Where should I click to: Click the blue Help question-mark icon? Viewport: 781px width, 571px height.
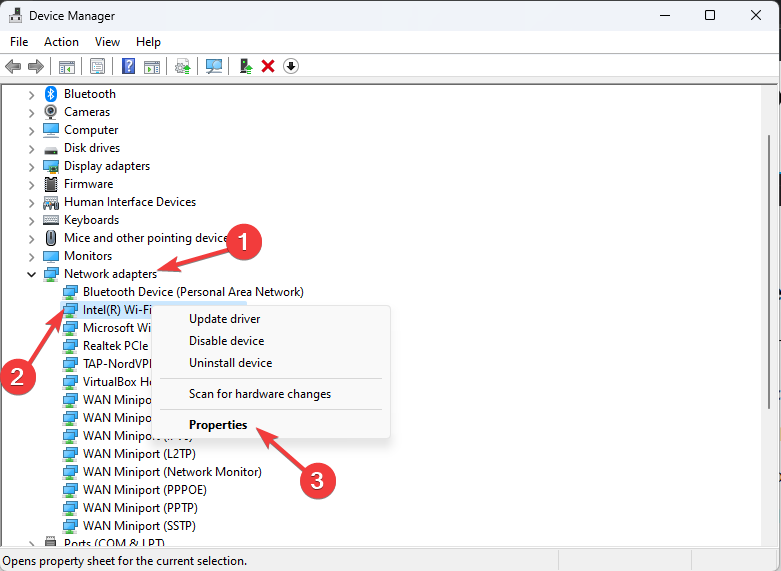coord(129,66)
